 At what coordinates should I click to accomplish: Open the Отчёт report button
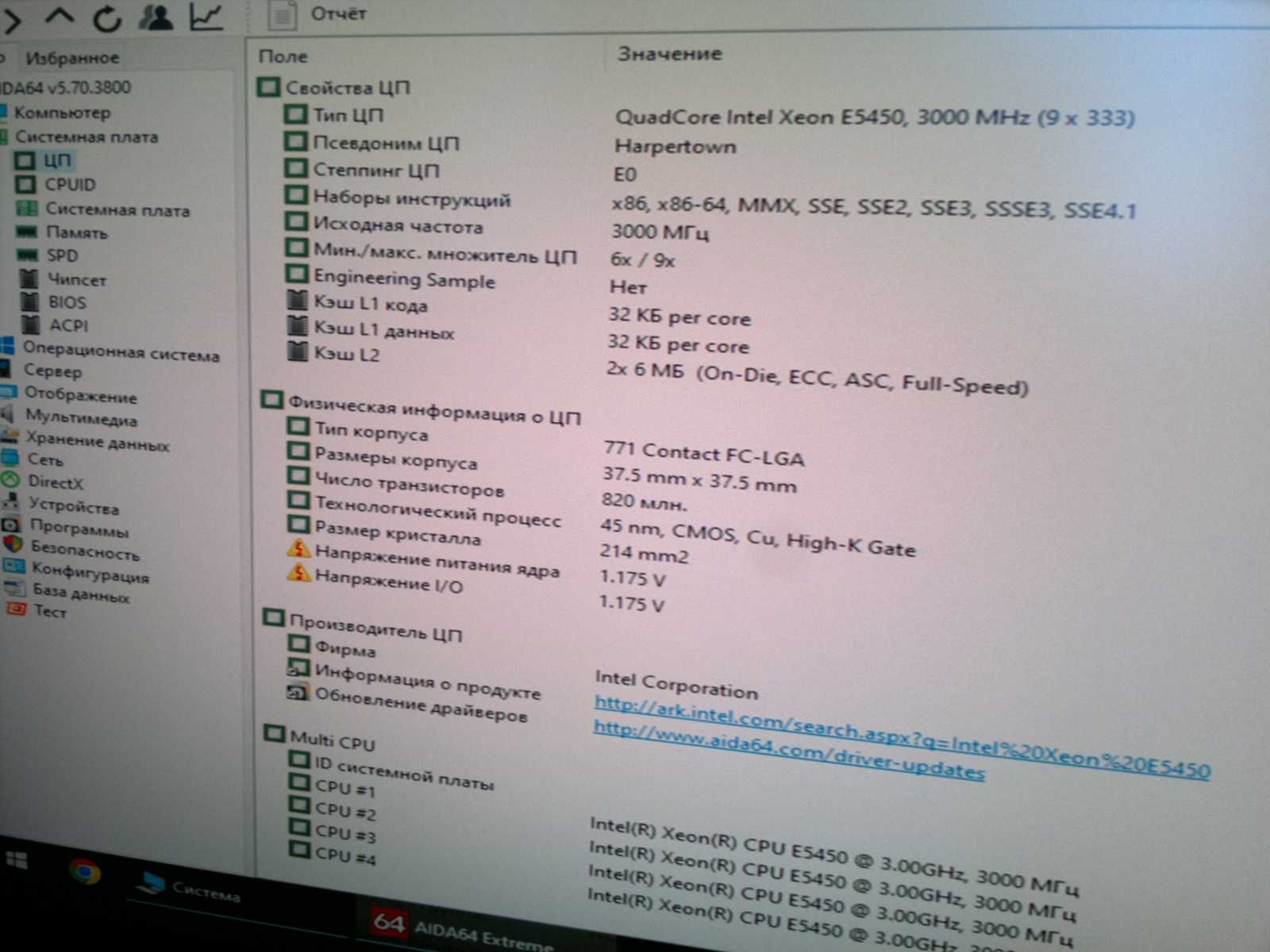pyautogui.click(x=317, y=13)
